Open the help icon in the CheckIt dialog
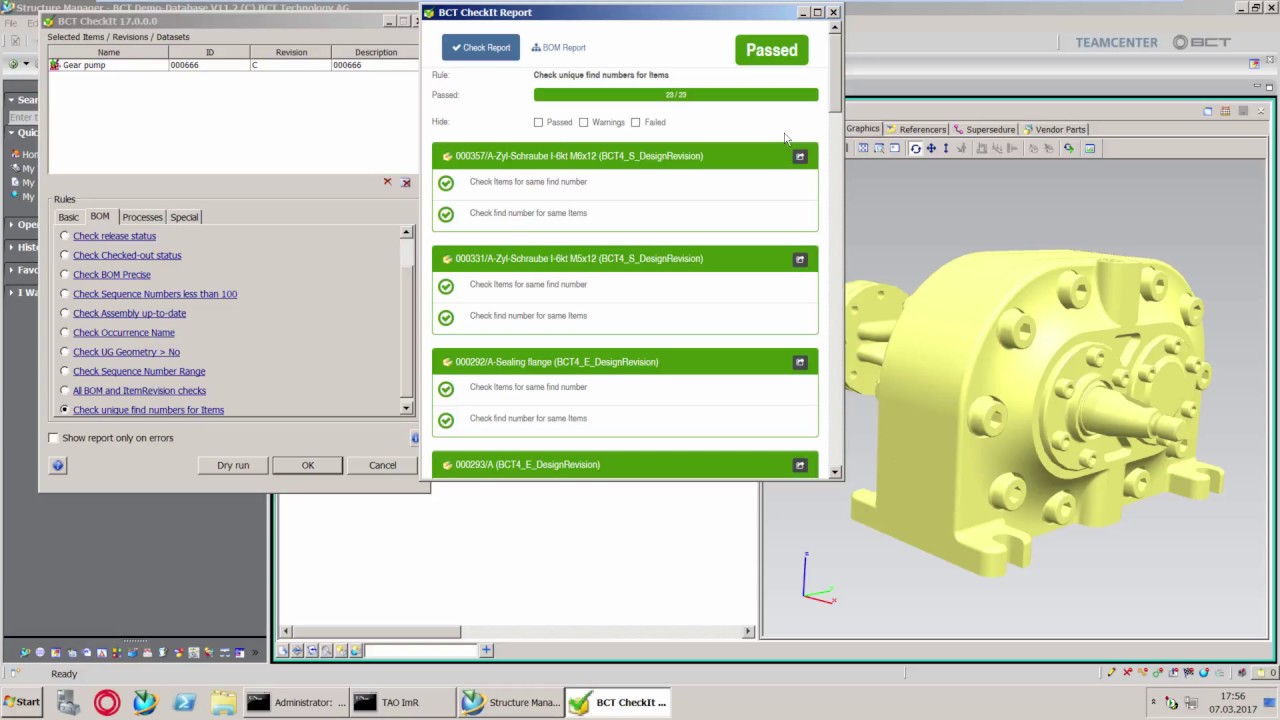This screenshot has width=1280, height=720. point(58,465)
